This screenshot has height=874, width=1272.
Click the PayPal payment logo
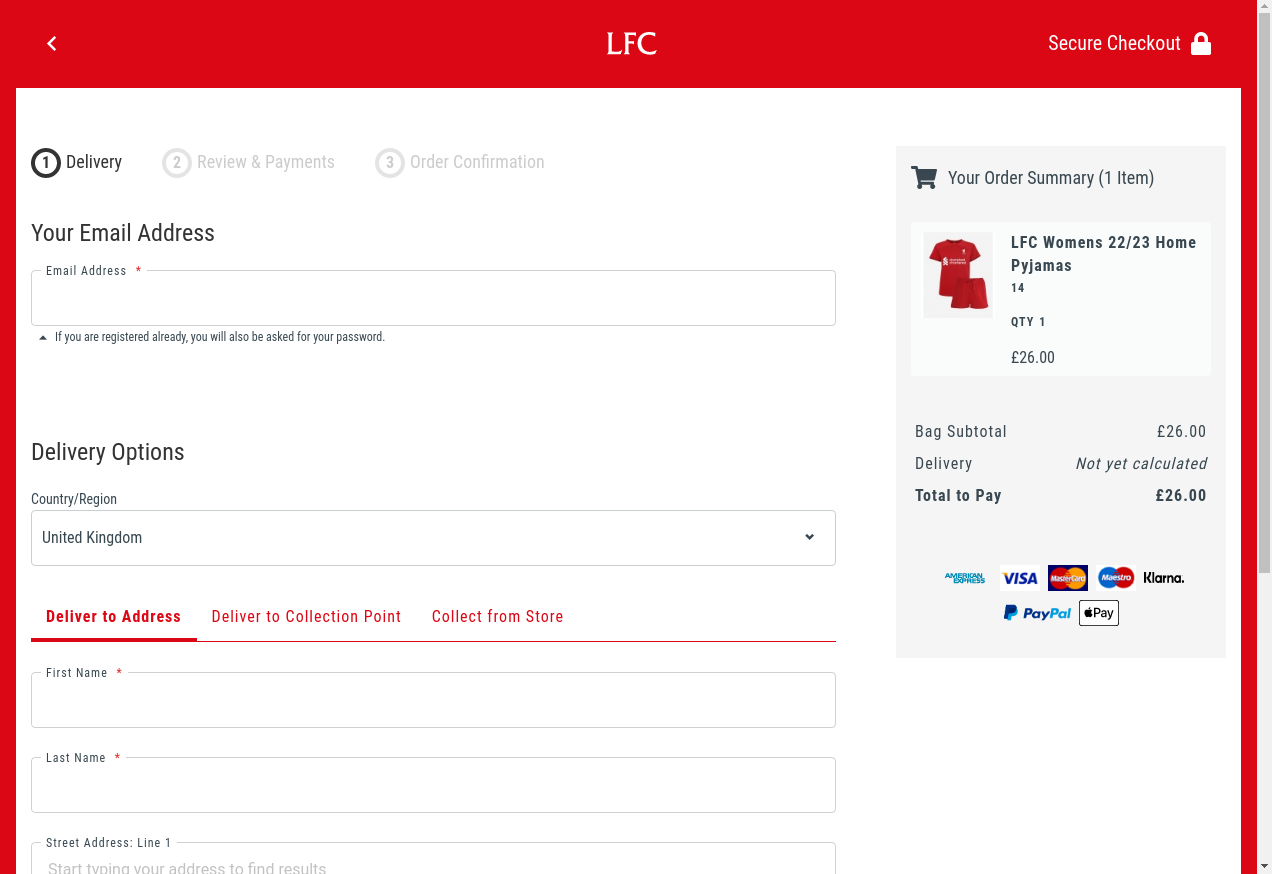[1037, 613]
